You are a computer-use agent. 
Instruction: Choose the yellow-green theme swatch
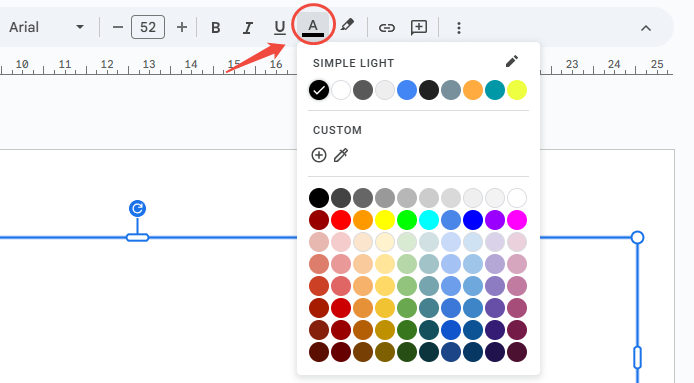[x=517, y=90]
